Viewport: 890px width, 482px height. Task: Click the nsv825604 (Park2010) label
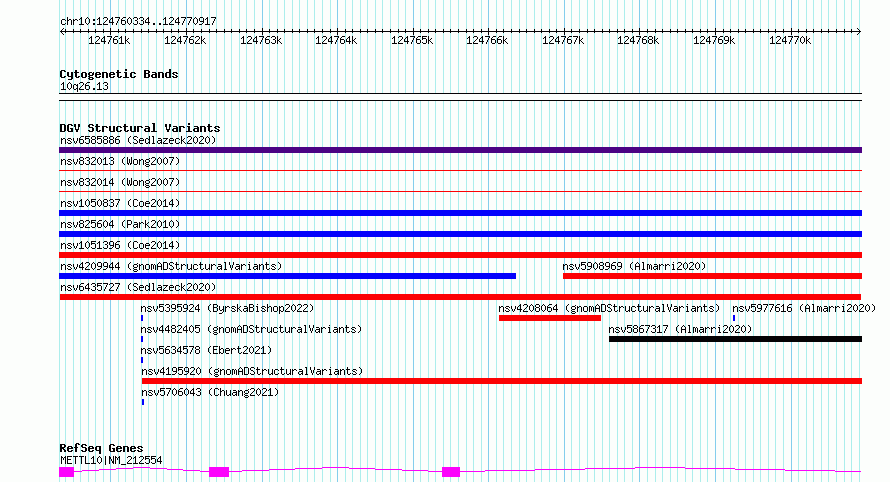coord(120,224)
